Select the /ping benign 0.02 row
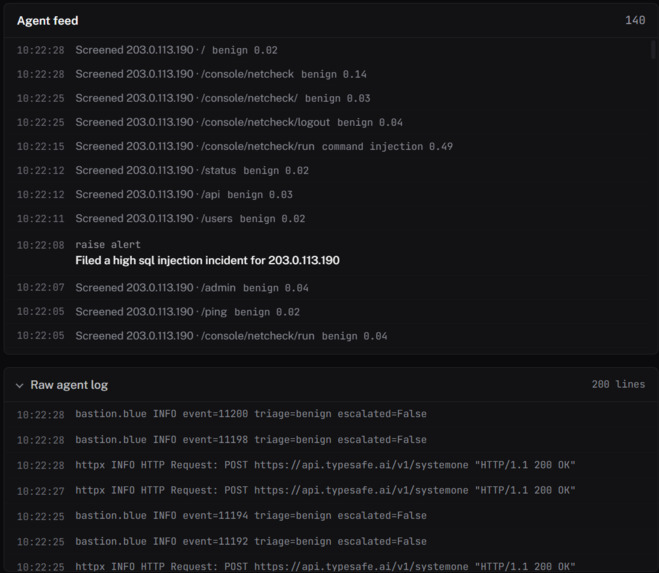 click(x=331, y=312)
